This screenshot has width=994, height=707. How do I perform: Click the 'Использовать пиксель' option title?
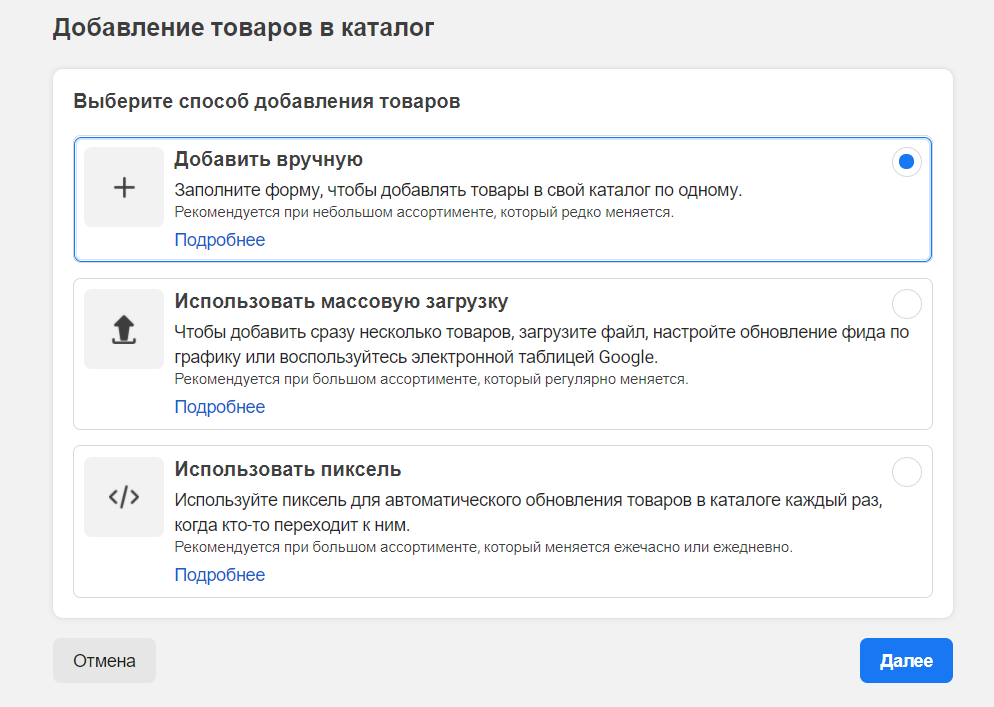(288, 470)
